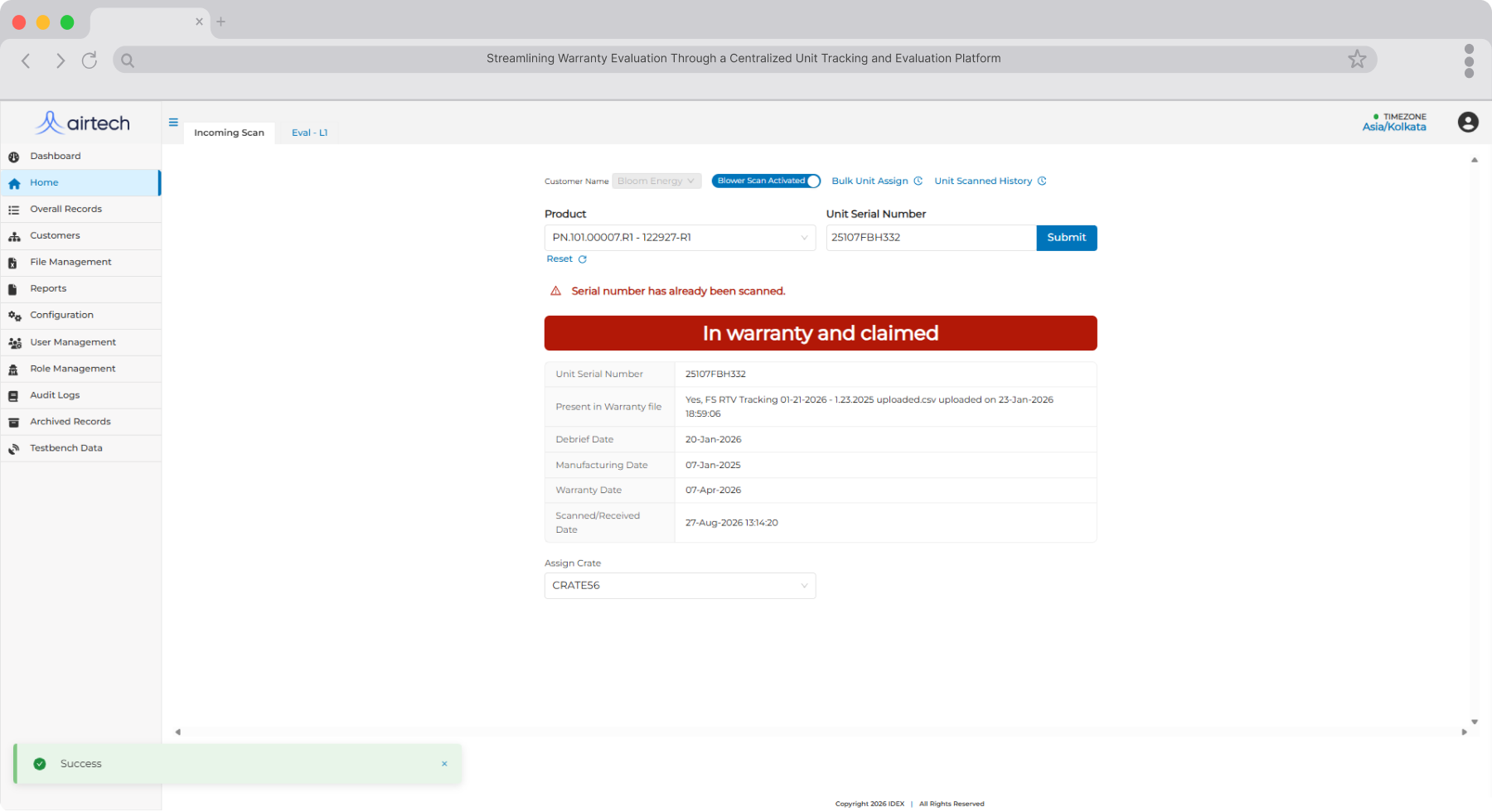Open the user profile avatar
The width and height of the screenshot is (1492, 812).
(1468, 123)
